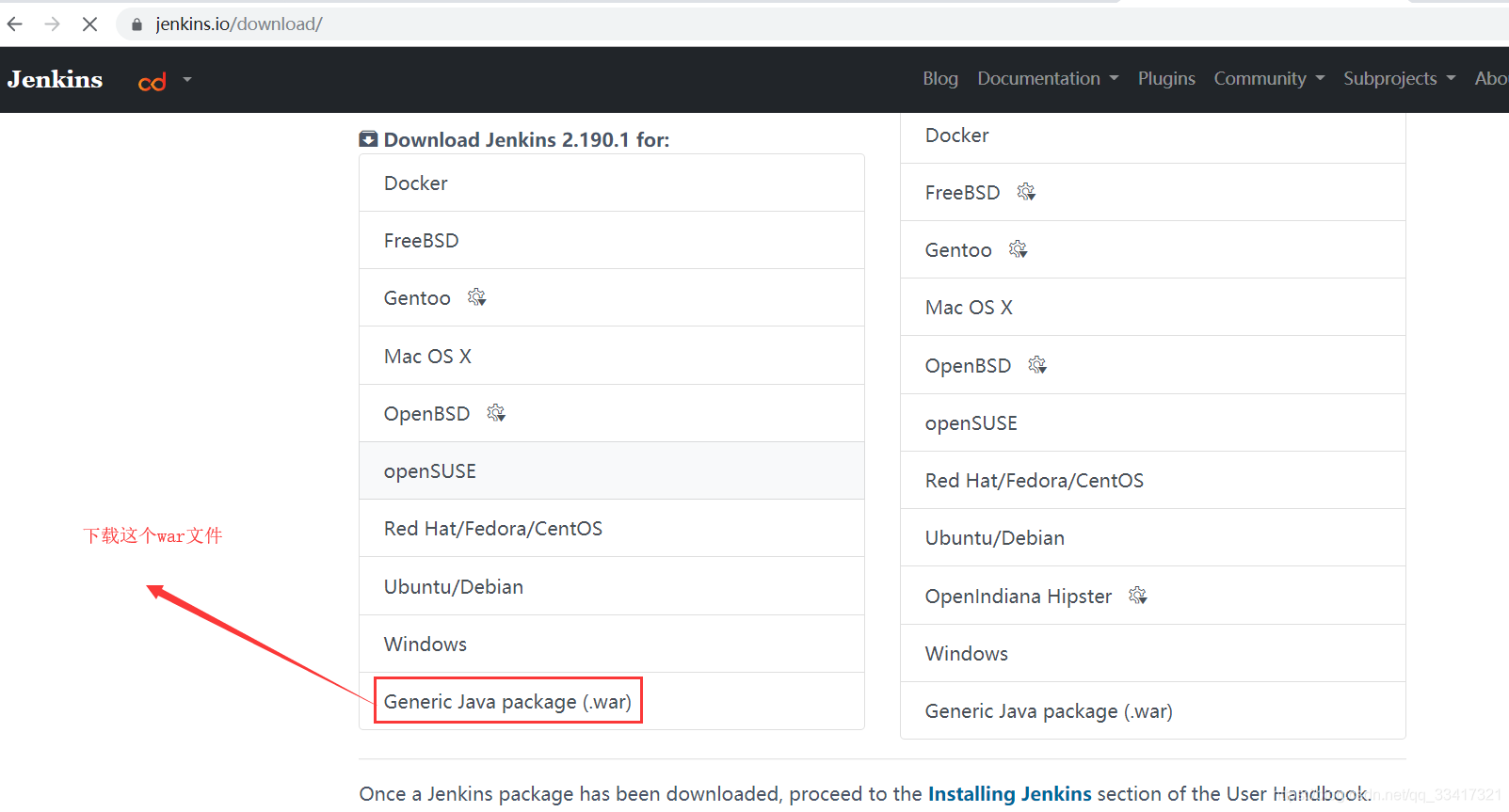Image resolution: width=1509 pixels, height=812 pixels.
Task: Select Mac OS X in the right list
Action: (x=1153, y=308)
